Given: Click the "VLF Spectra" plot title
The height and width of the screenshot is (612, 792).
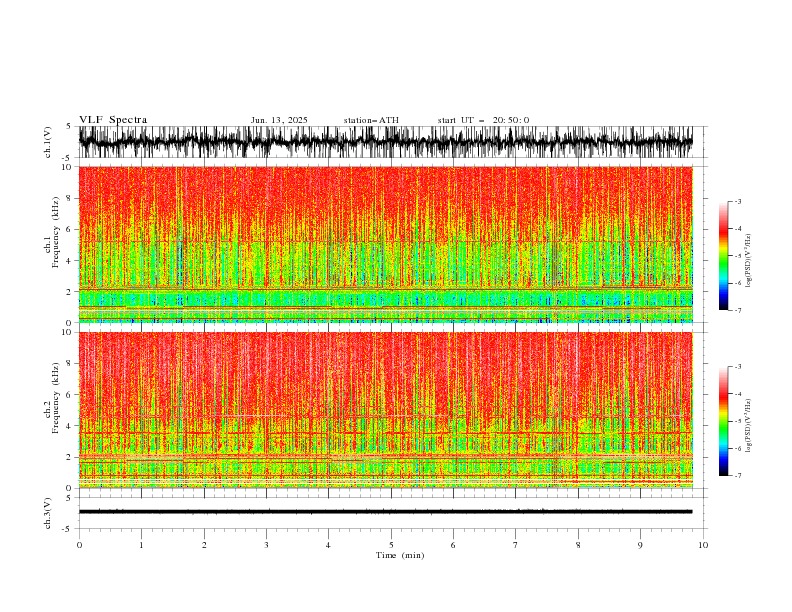Looking at the screenshot, I should coord(113,120).
